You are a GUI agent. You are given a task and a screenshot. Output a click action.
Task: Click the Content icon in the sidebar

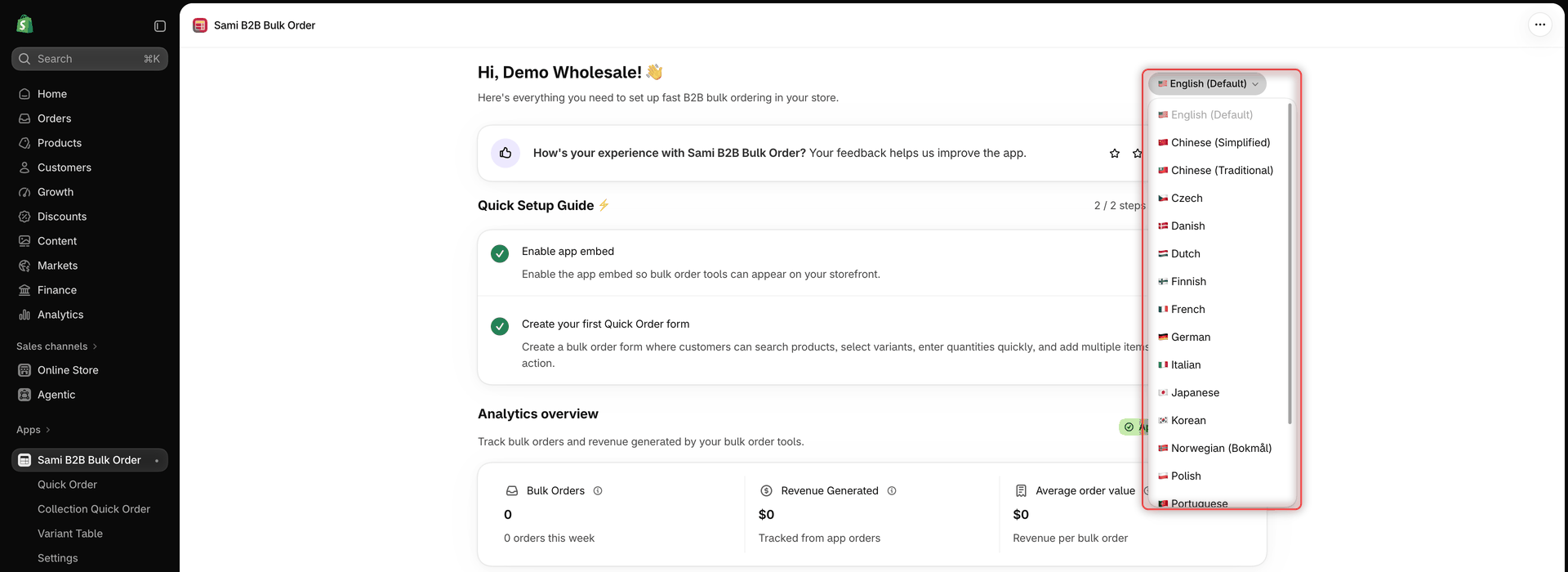tap(24, 241)
